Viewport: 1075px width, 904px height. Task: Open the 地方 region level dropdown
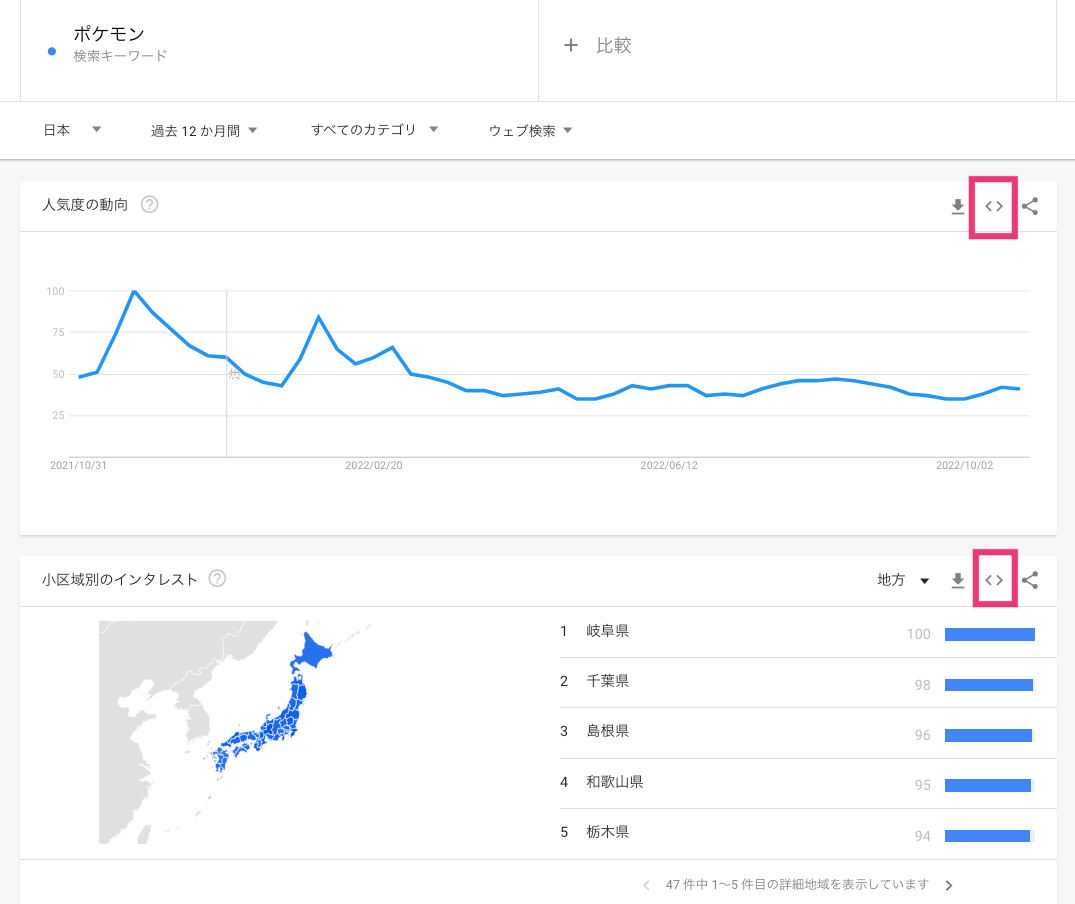coord(903,580)
